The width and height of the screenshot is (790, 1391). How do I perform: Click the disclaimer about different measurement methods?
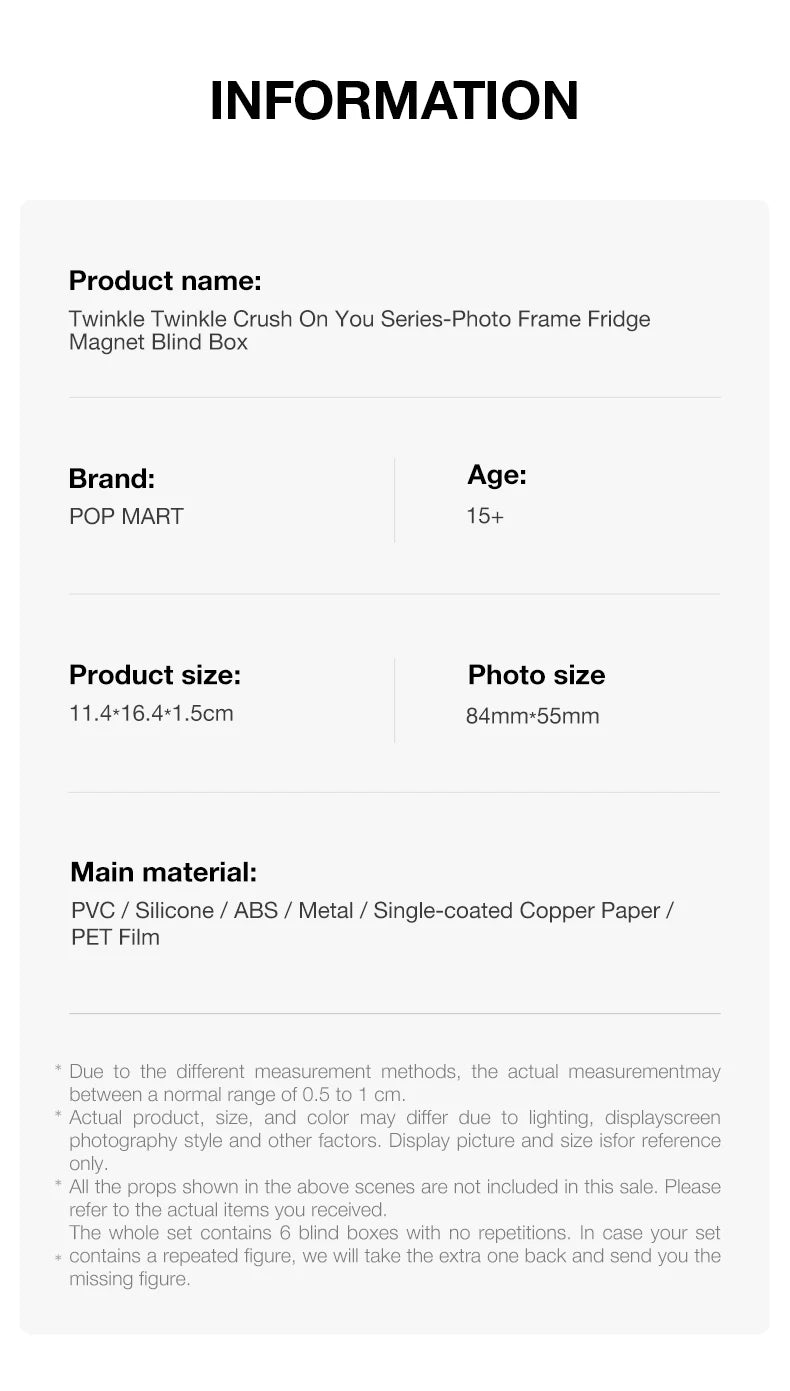click(394, 1083)
